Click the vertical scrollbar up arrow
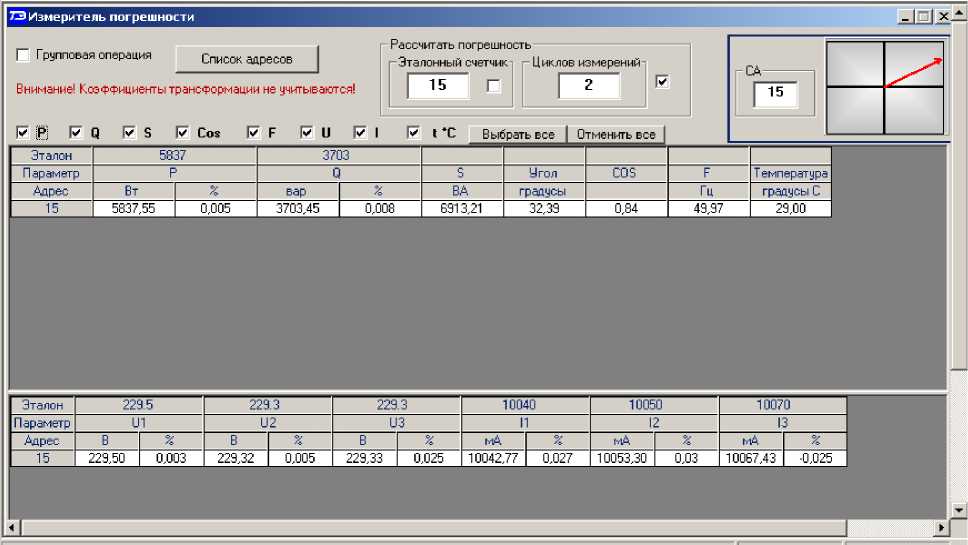The image size is (968, 545). pyautogui.click(x=959, y=12)
